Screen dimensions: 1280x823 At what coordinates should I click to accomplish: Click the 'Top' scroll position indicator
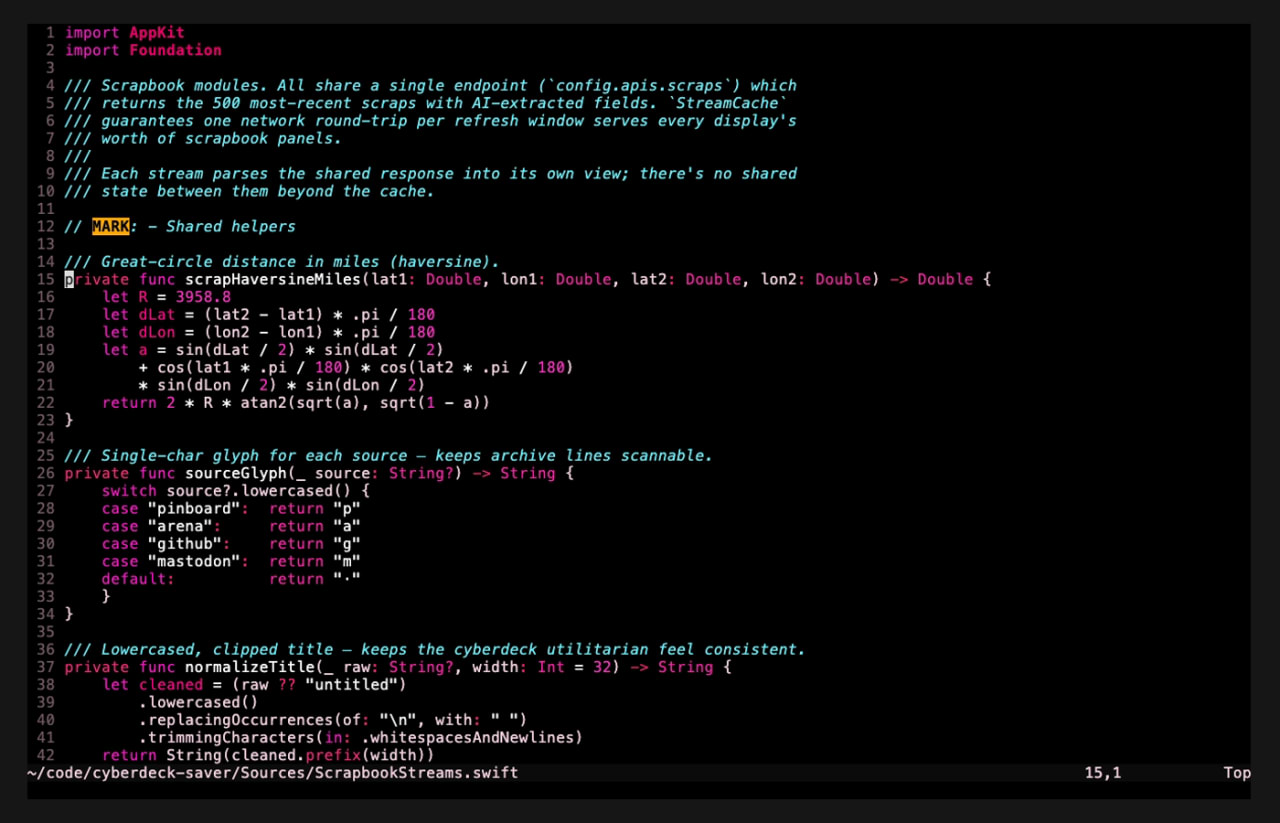[1237, 773]
